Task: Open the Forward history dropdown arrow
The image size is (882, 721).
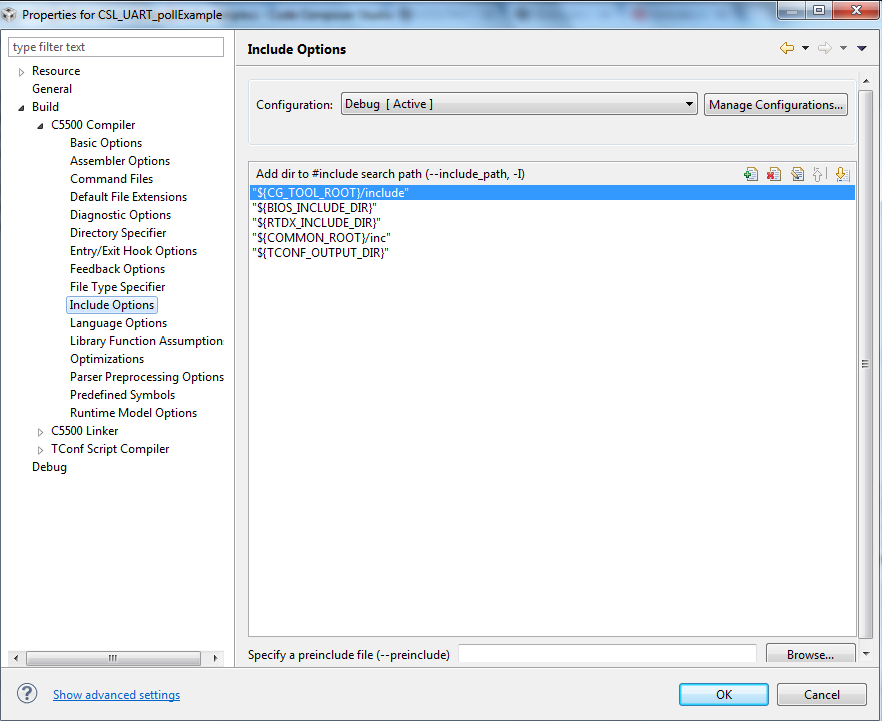Action: [843, 48]
